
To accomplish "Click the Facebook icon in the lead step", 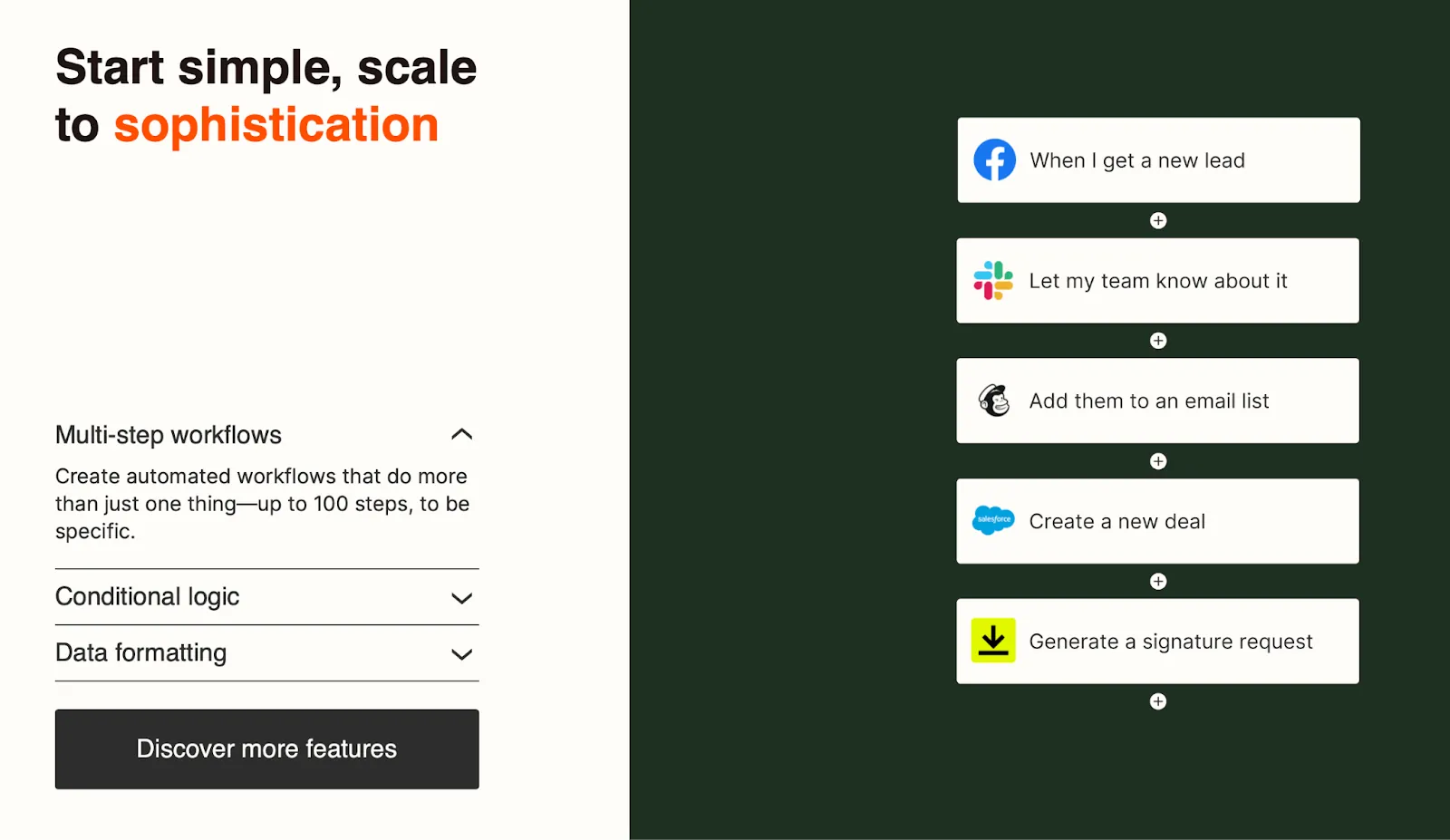I will pos(994,159).
